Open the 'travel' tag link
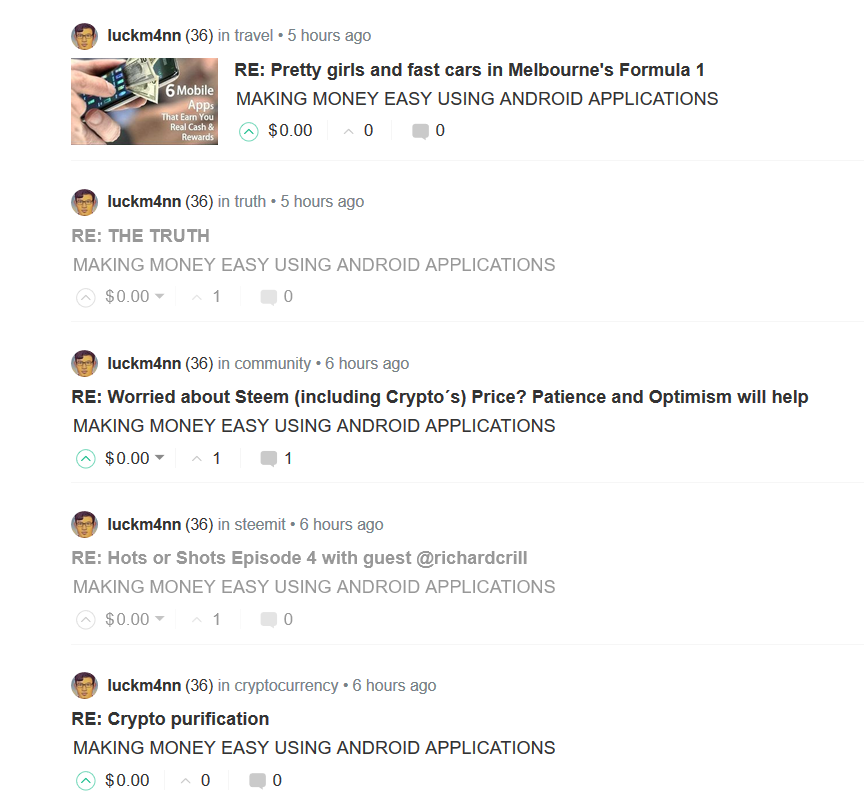Viewport: 864px width, 797px height. click(x=254, y=36)
